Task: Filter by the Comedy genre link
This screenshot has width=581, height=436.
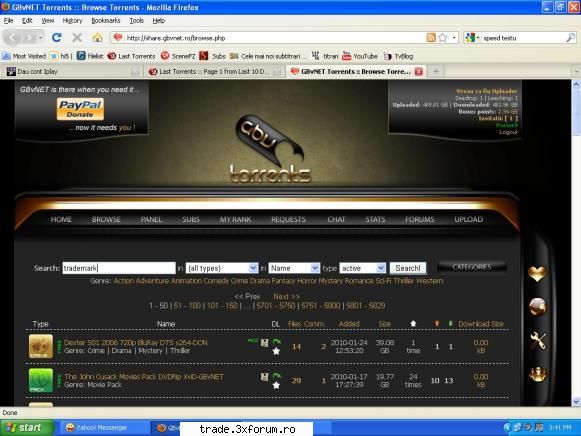Action: pyautogui.click(x=216, y=281)
